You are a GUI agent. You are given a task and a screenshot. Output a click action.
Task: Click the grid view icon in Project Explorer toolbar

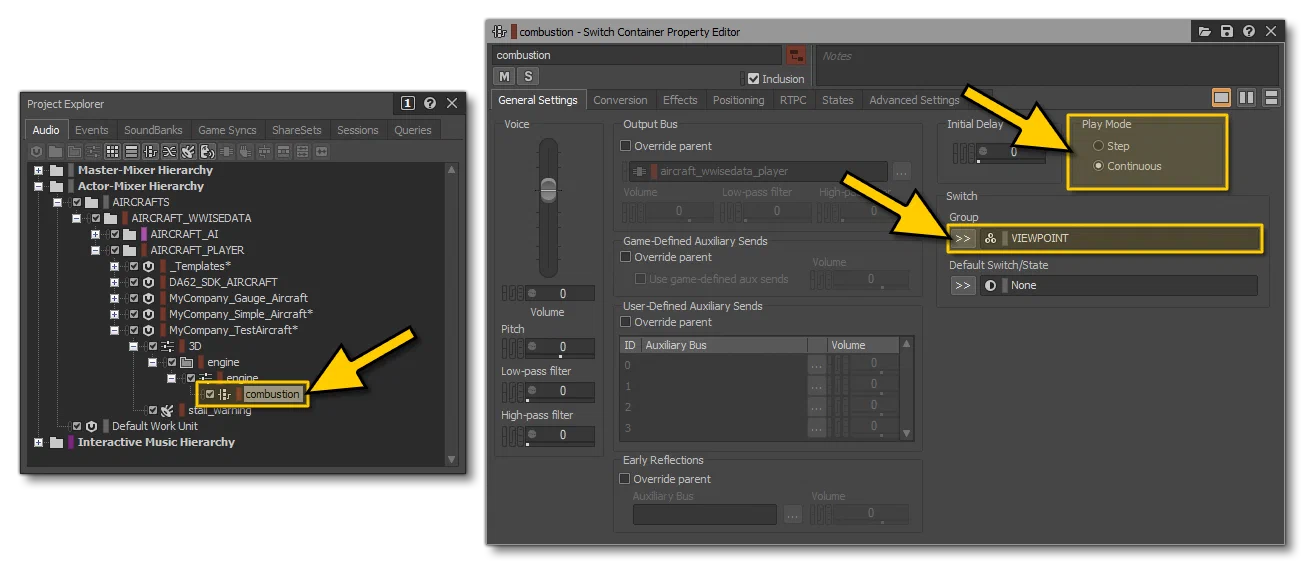[112, 152]
